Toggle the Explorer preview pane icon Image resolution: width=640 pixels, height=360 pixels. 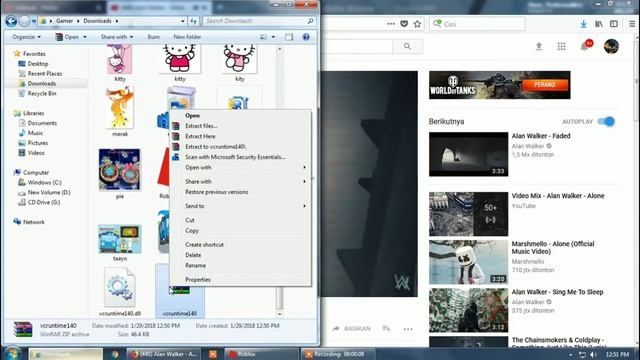pos(289,37)
